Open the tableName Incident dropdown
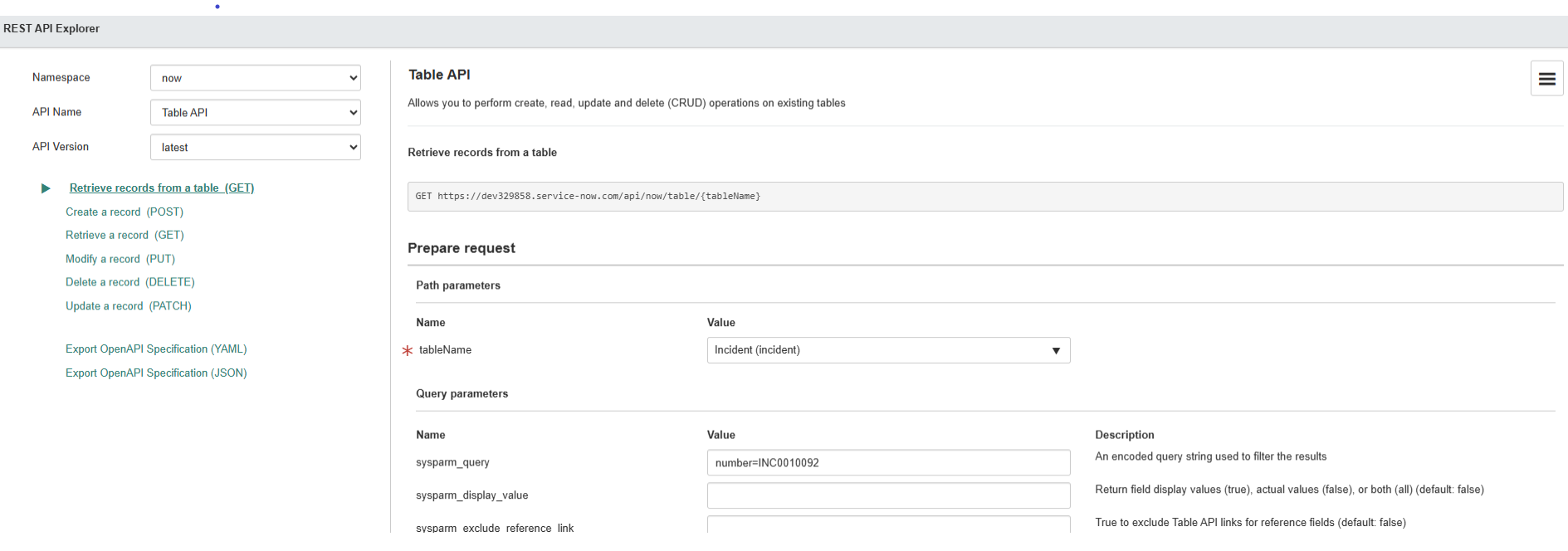 (x=887, y=350)
